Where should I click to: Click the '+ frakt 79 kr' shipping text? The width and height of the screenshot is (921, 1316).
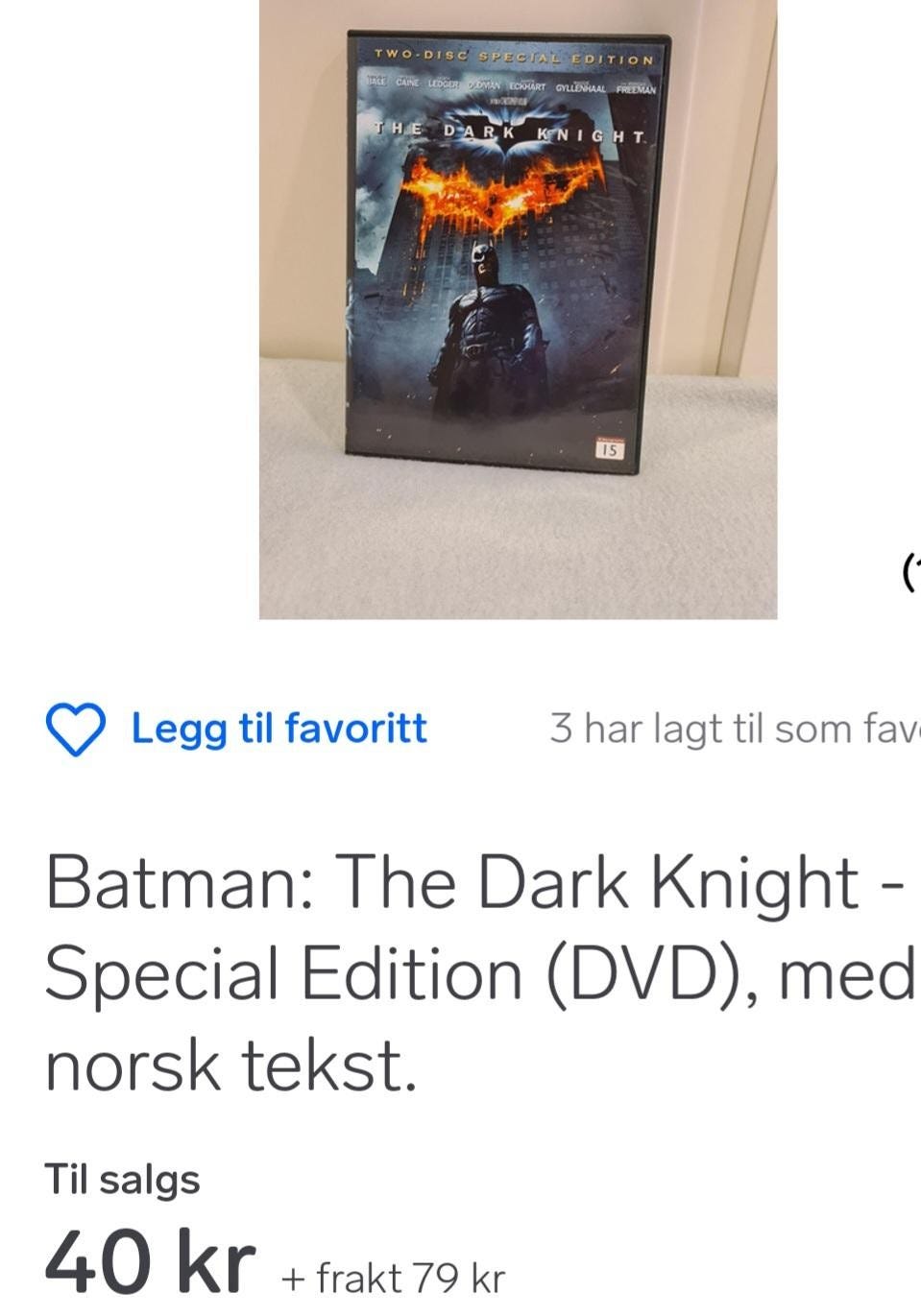392,1279
